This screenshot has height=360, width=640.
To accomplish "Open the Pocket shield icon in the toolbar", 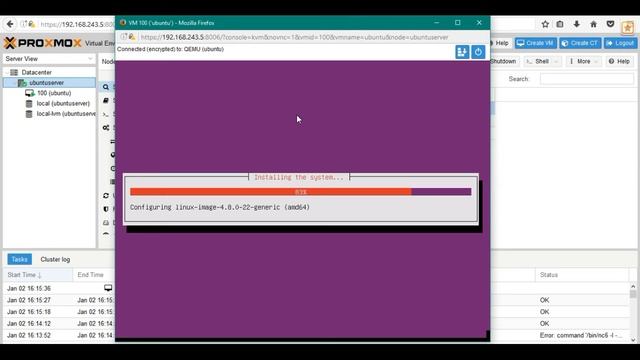I will 610,24.
